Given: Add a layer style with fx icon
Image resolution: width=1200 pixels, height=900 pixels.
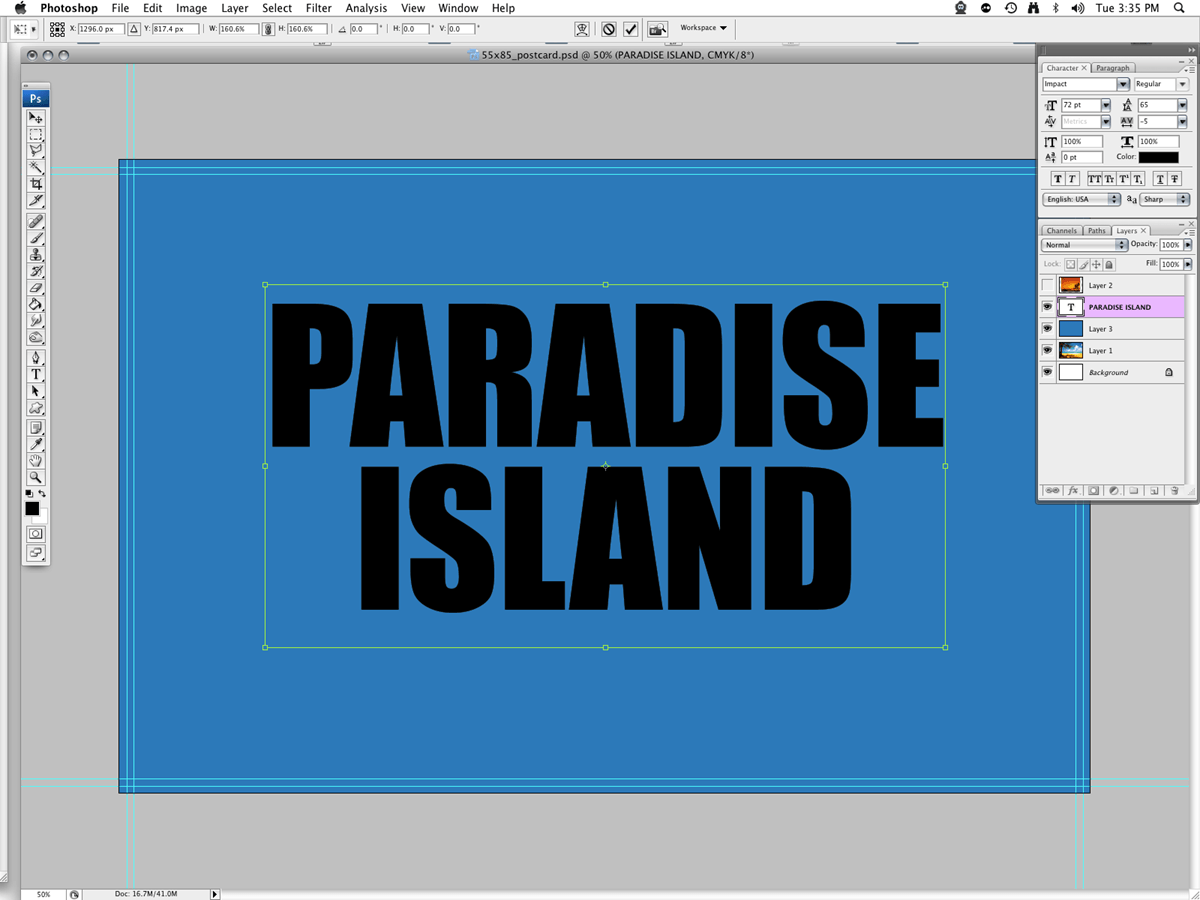Looking at the screenshot, I should [x=1073, y=491].
